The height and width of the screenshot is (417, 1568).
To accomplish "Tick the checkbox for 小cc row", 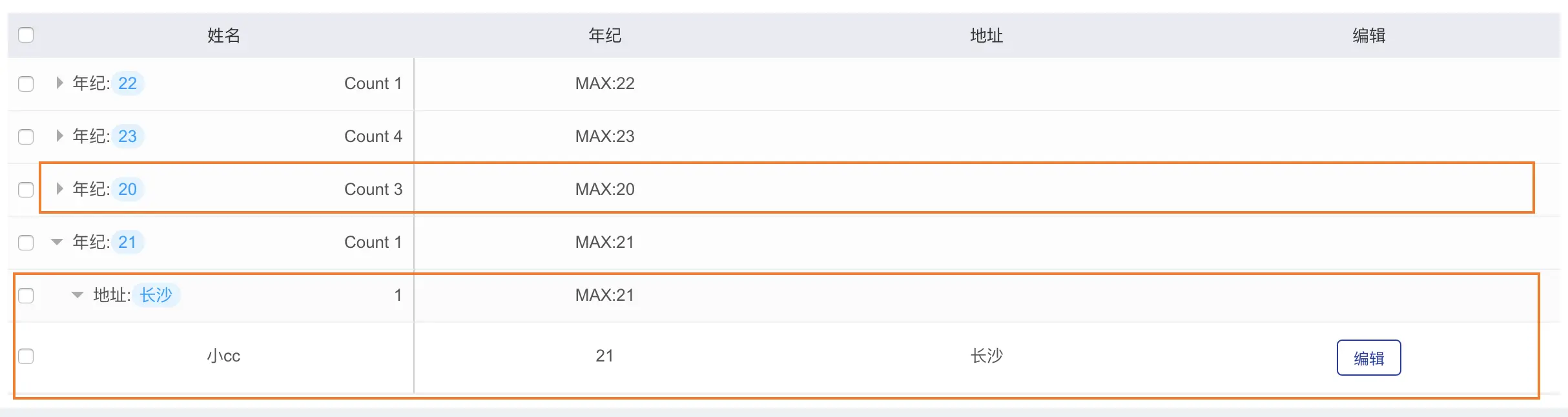I will click(x=26, y=356).
